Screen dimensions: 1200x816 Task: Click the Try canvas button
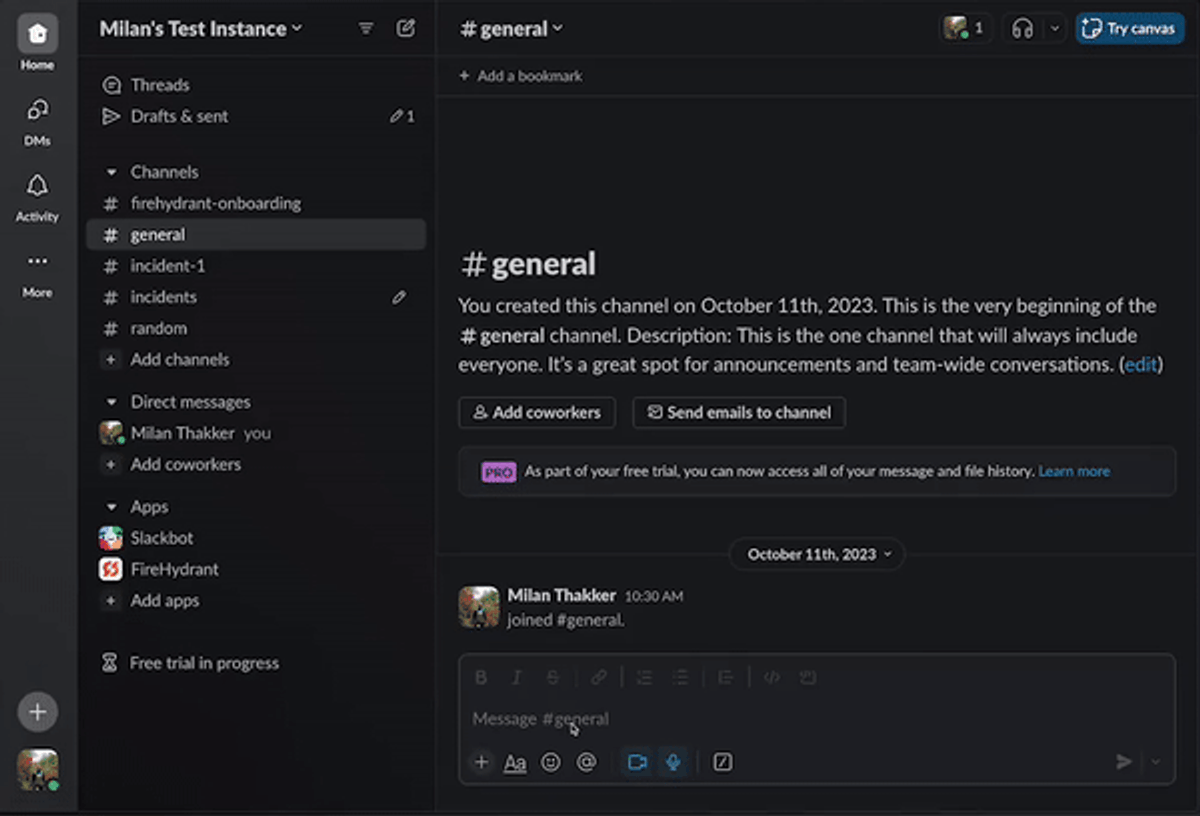coord(1130,28)
